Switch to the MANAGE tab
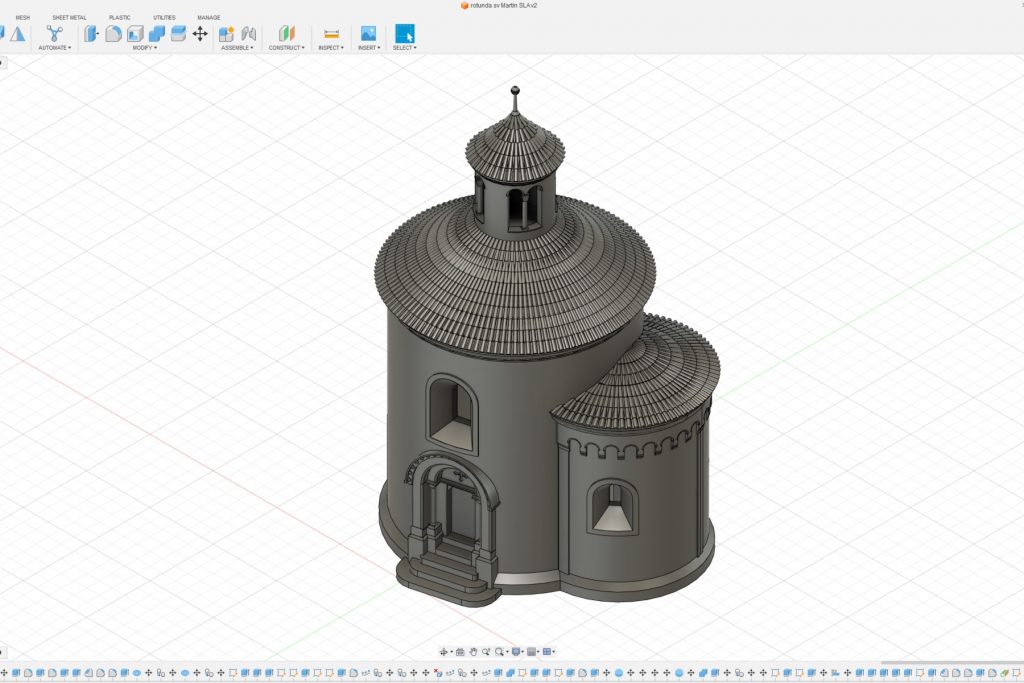Image resolution: width=1024 pixels, height=683 pixels. (x=209, y=18)
